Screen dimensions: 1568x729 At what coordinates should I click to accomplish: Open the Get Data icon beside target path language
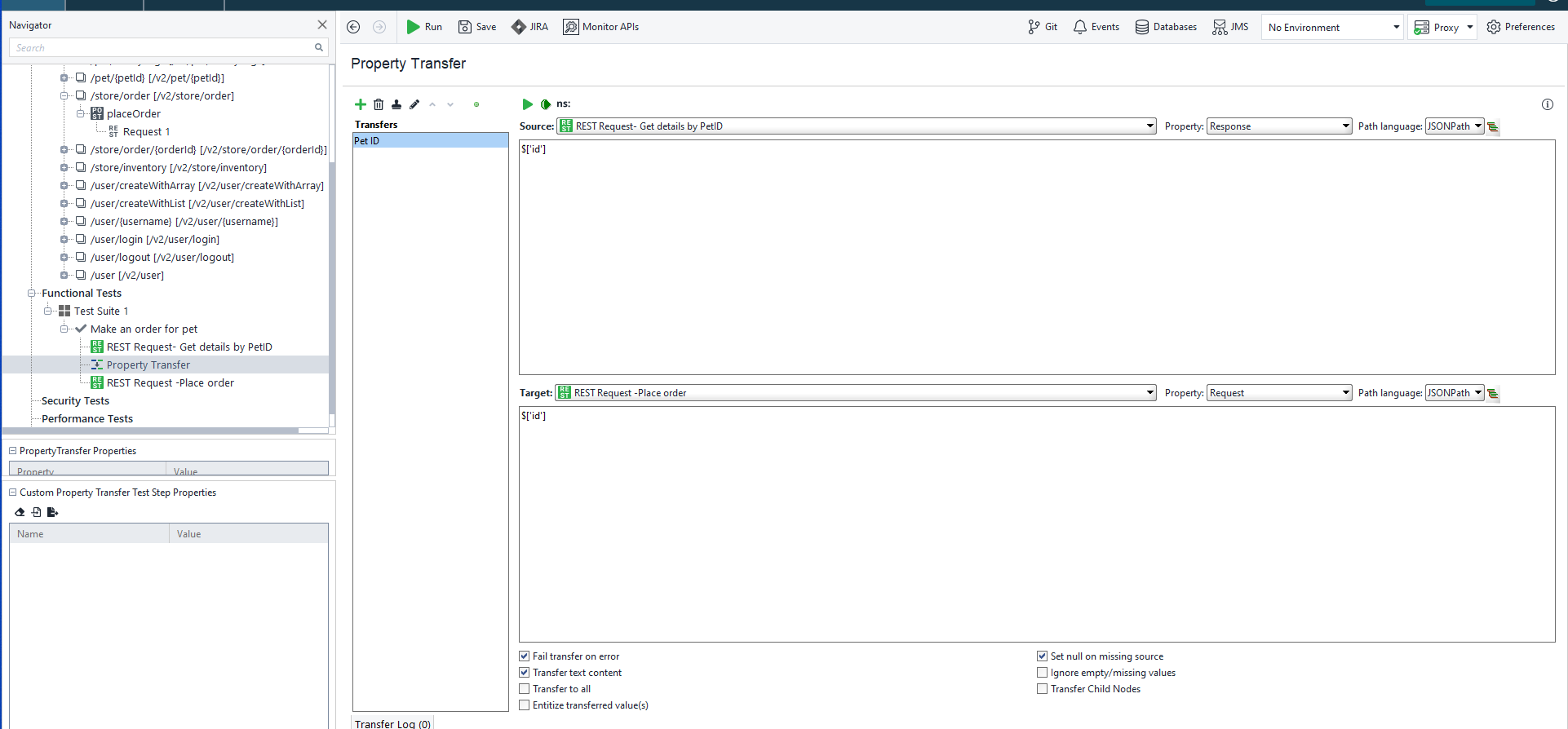1493,393
